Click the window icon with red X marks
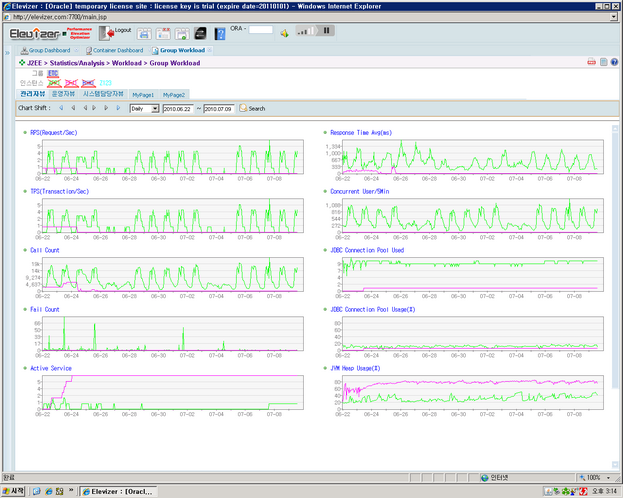Image resolution: width=623 pixels, height=498 pixels. point(163,34)
